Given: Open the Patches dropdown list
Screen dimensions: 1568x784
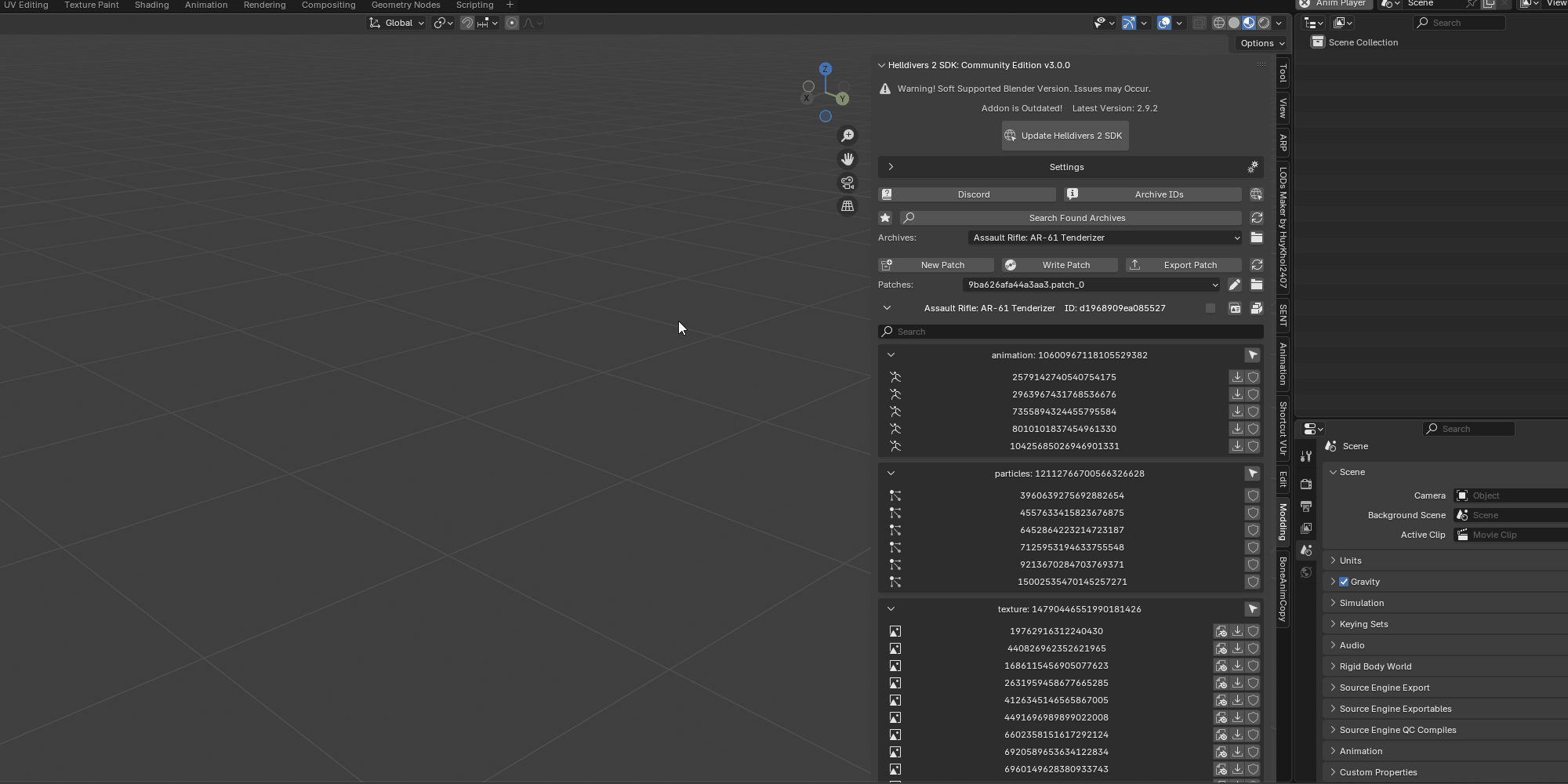Looking at the screenshot, I should [1091, 285].
